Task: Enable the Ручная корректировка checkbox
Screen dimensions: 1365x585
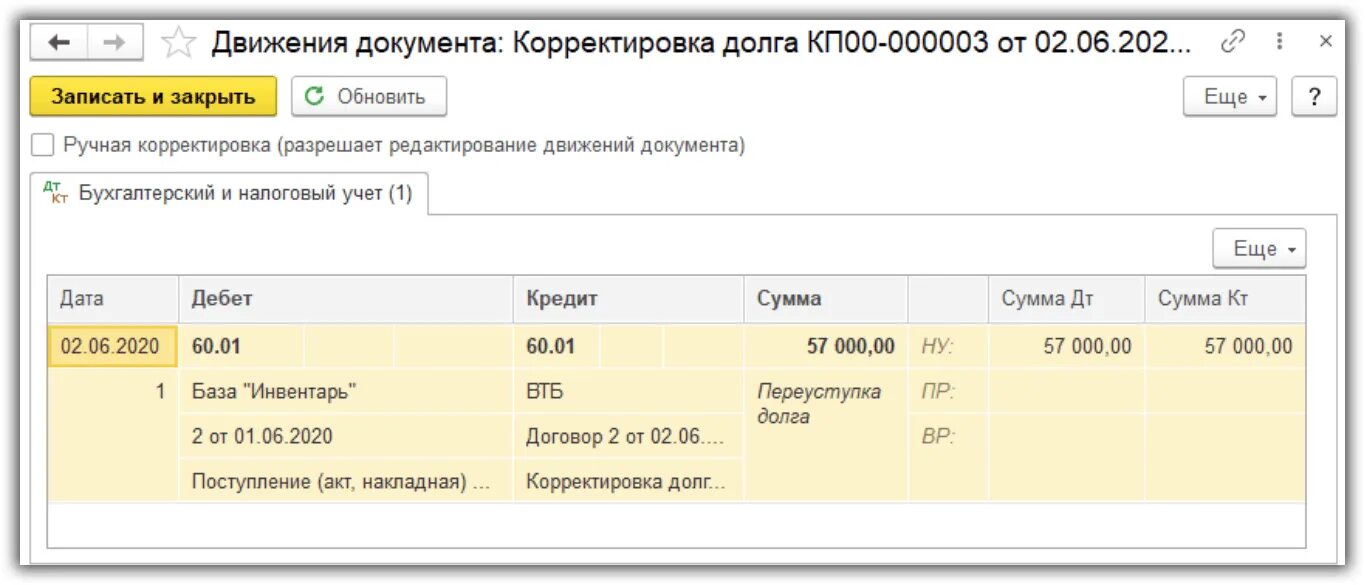Action: [x=42, y=145]
